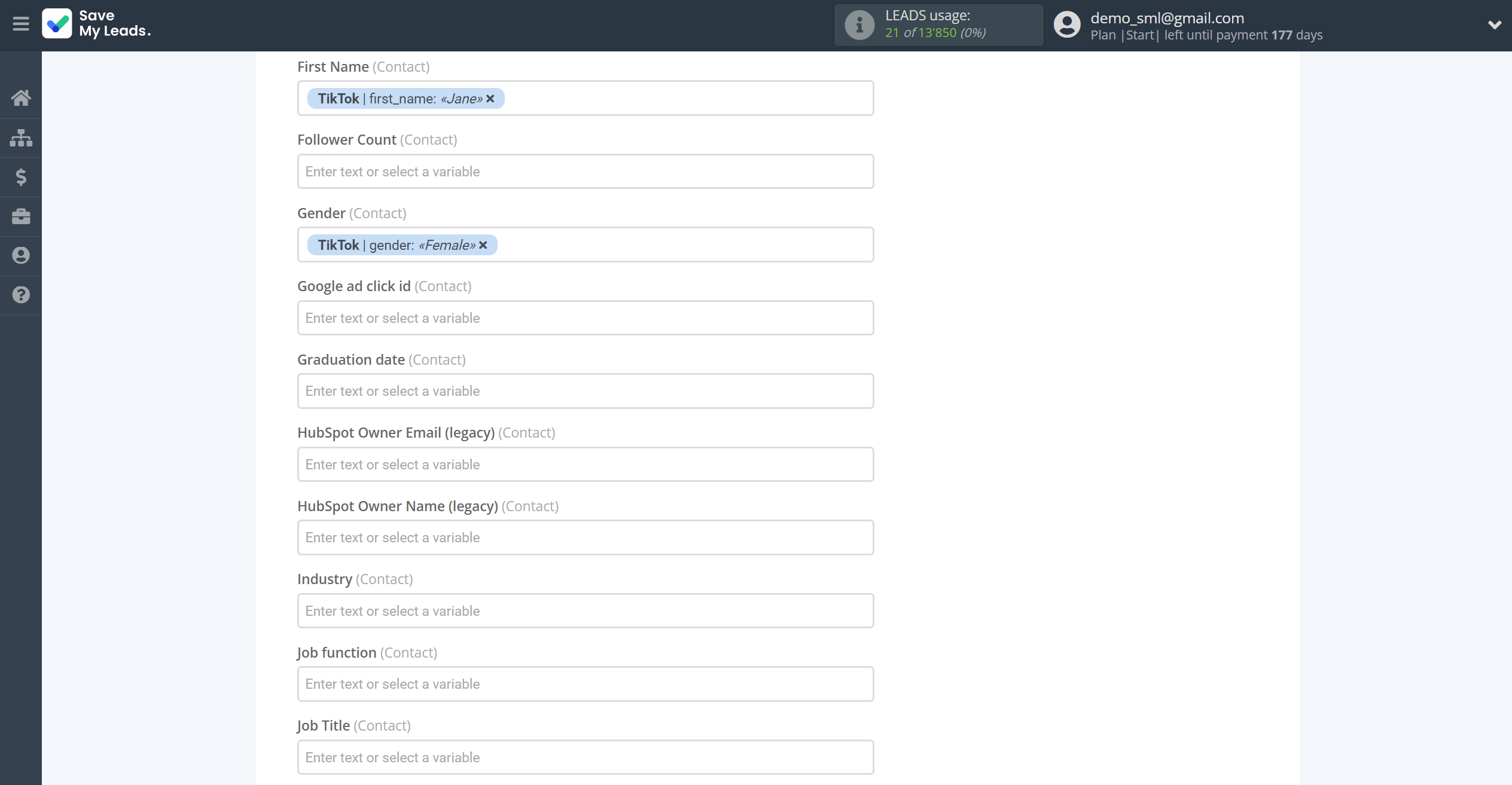This screenshot has width=1512, height=785.
Task: Click the Follower Count label
Action: coord(347,140)
